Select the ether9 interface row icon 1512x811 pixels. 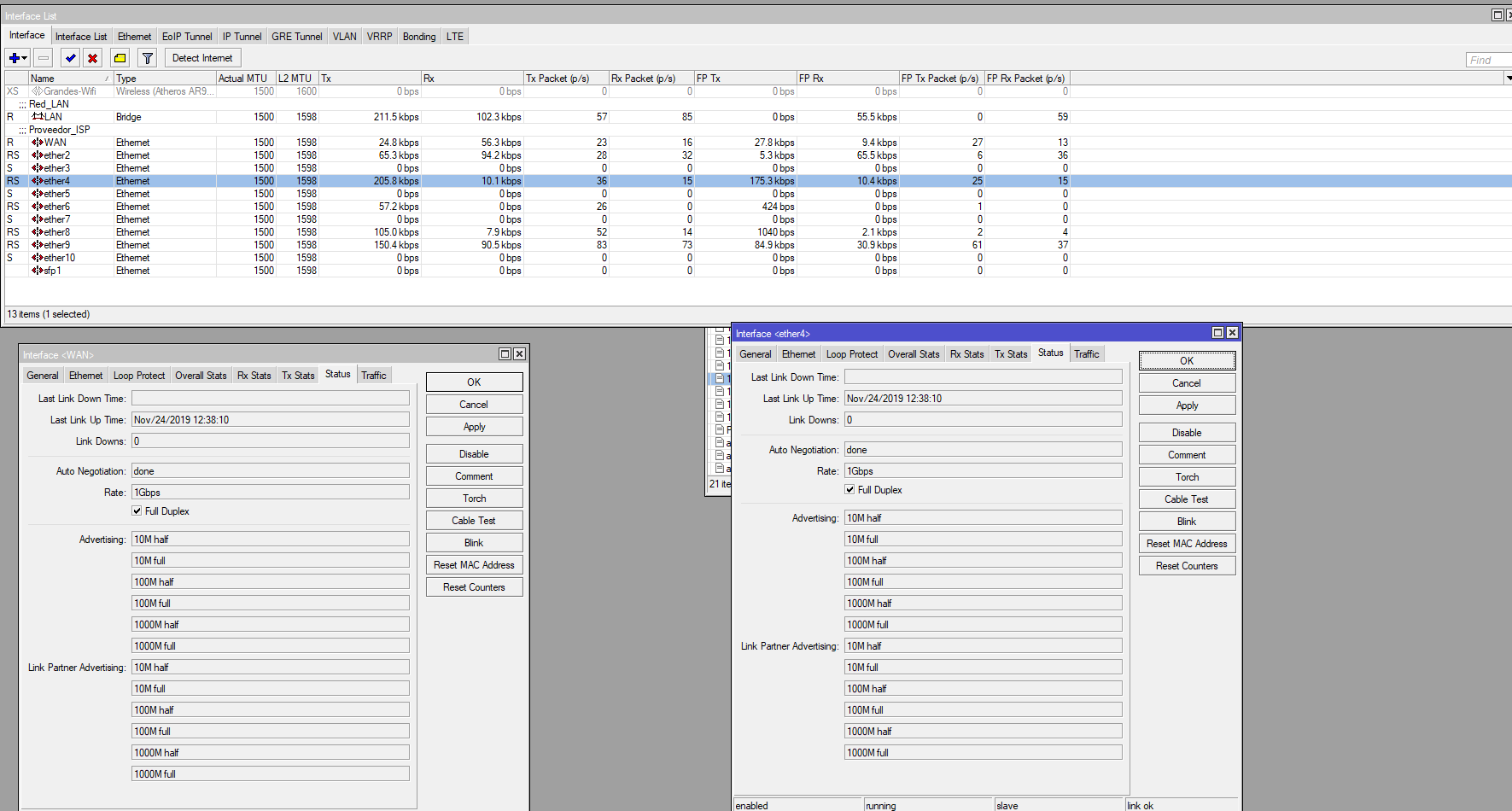[x=38, y=245]
